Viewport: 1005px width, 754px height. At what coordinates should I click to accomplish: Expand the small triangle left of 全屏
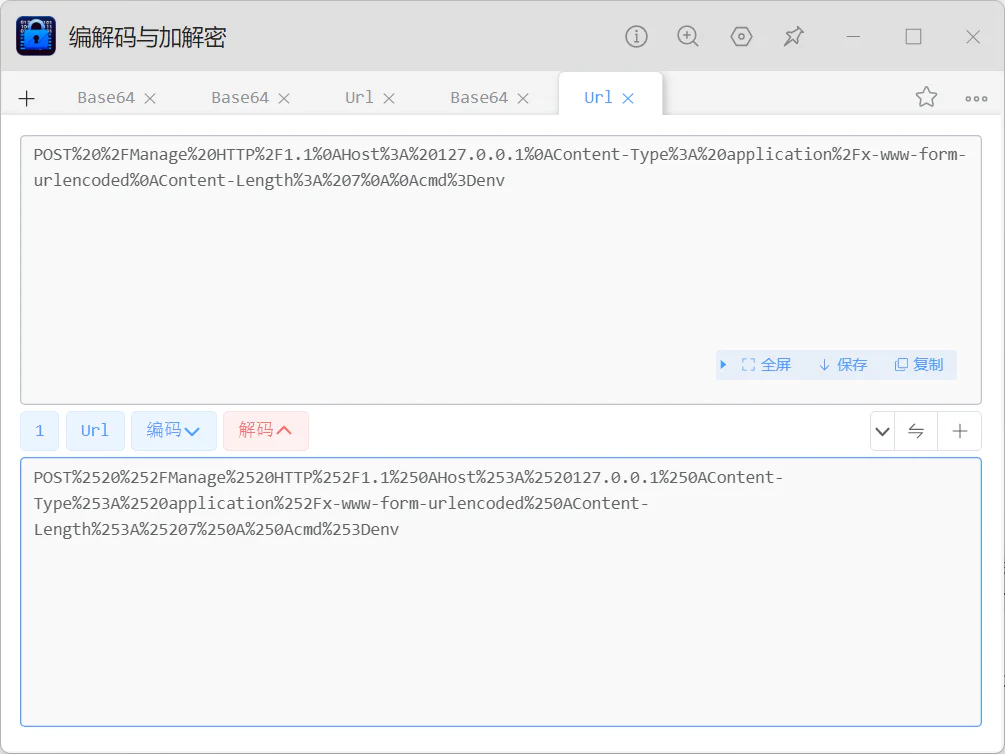(x=723, y=365)
